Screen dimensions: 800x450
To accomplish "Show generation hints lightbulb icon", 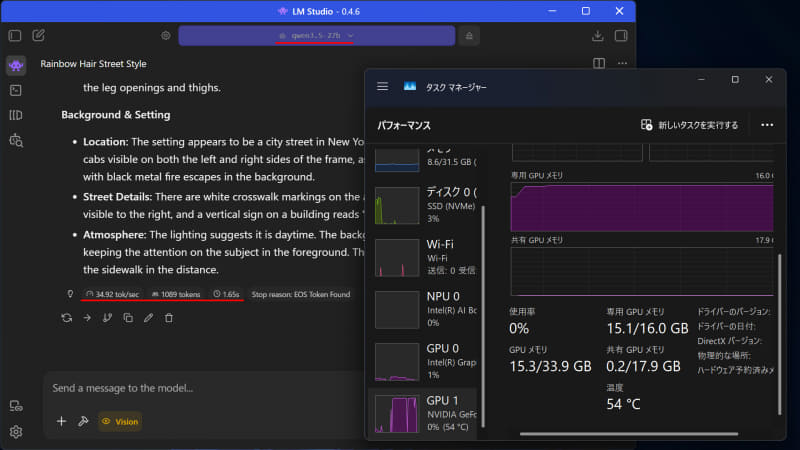I will coord(70,294).
